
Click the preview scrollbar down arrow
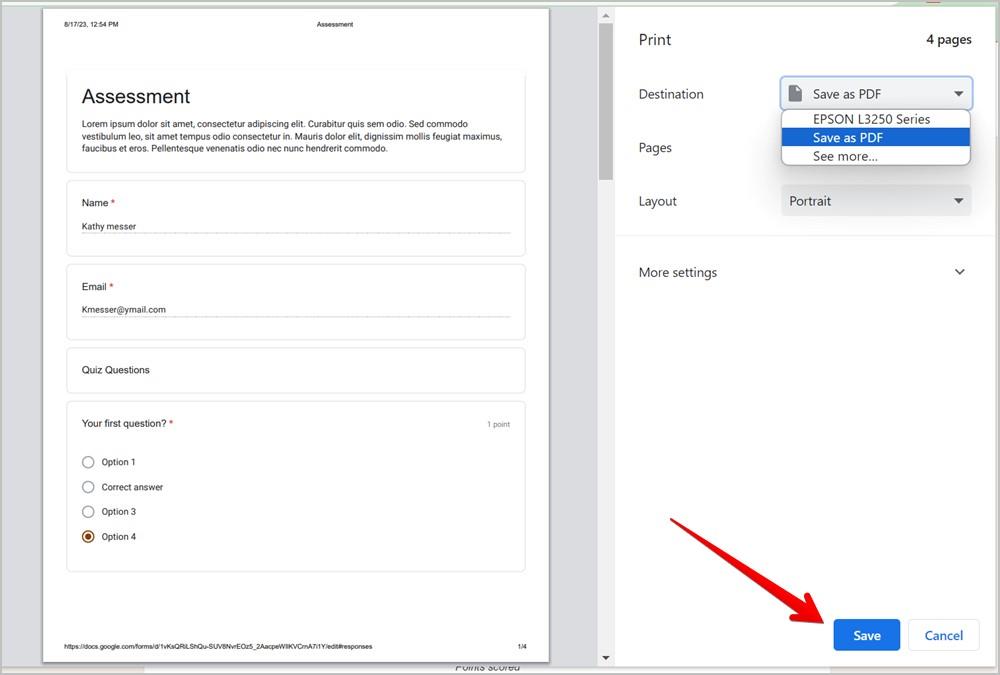point(605,658)
